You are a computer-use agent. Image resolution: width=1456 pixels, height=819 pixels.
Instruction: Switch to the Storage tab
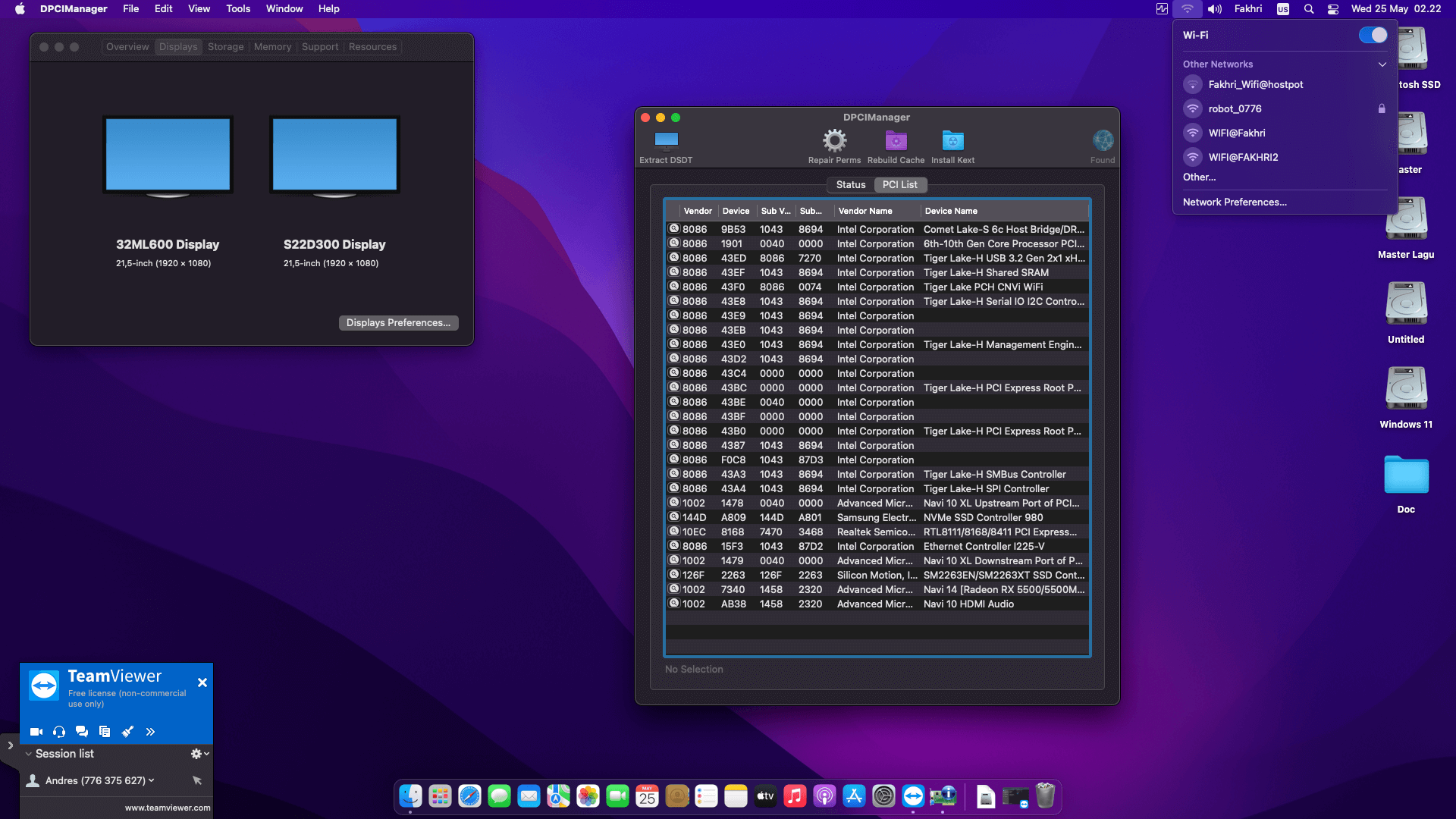pyautogui.click(x=226, y=47)
